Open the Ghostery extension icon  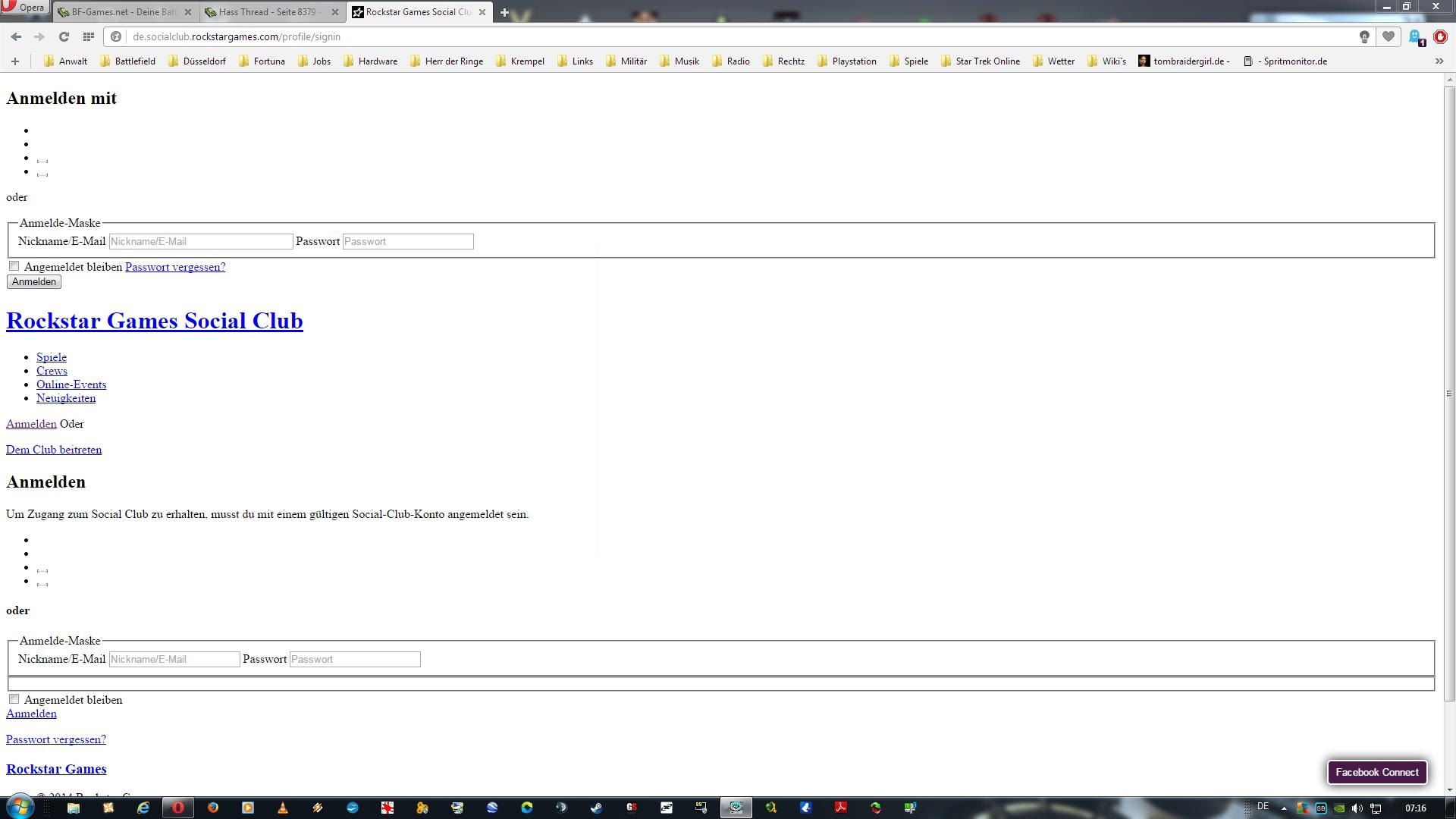click(1415, 37)
